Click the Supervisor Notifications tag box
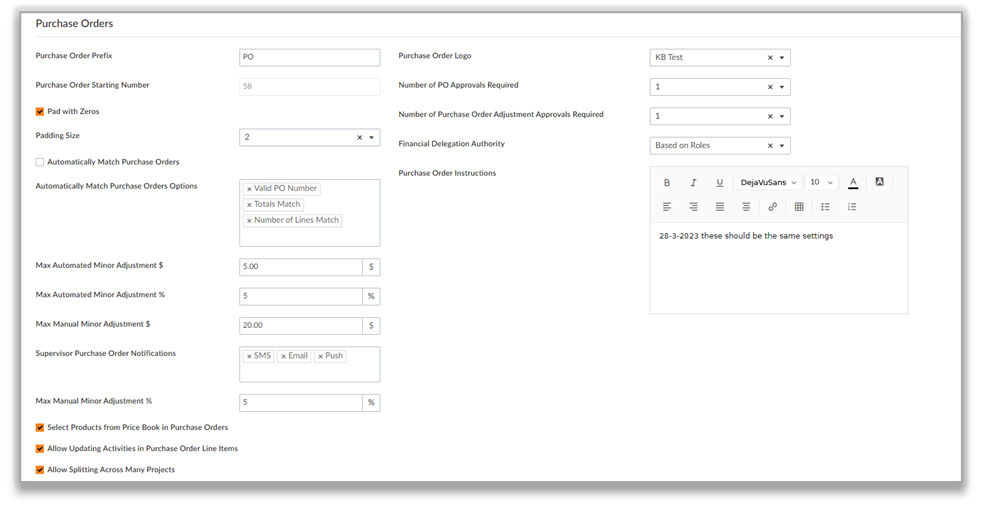Image resolution: width=982 pixels, height=510 pixels. click(x=309, y=365)
